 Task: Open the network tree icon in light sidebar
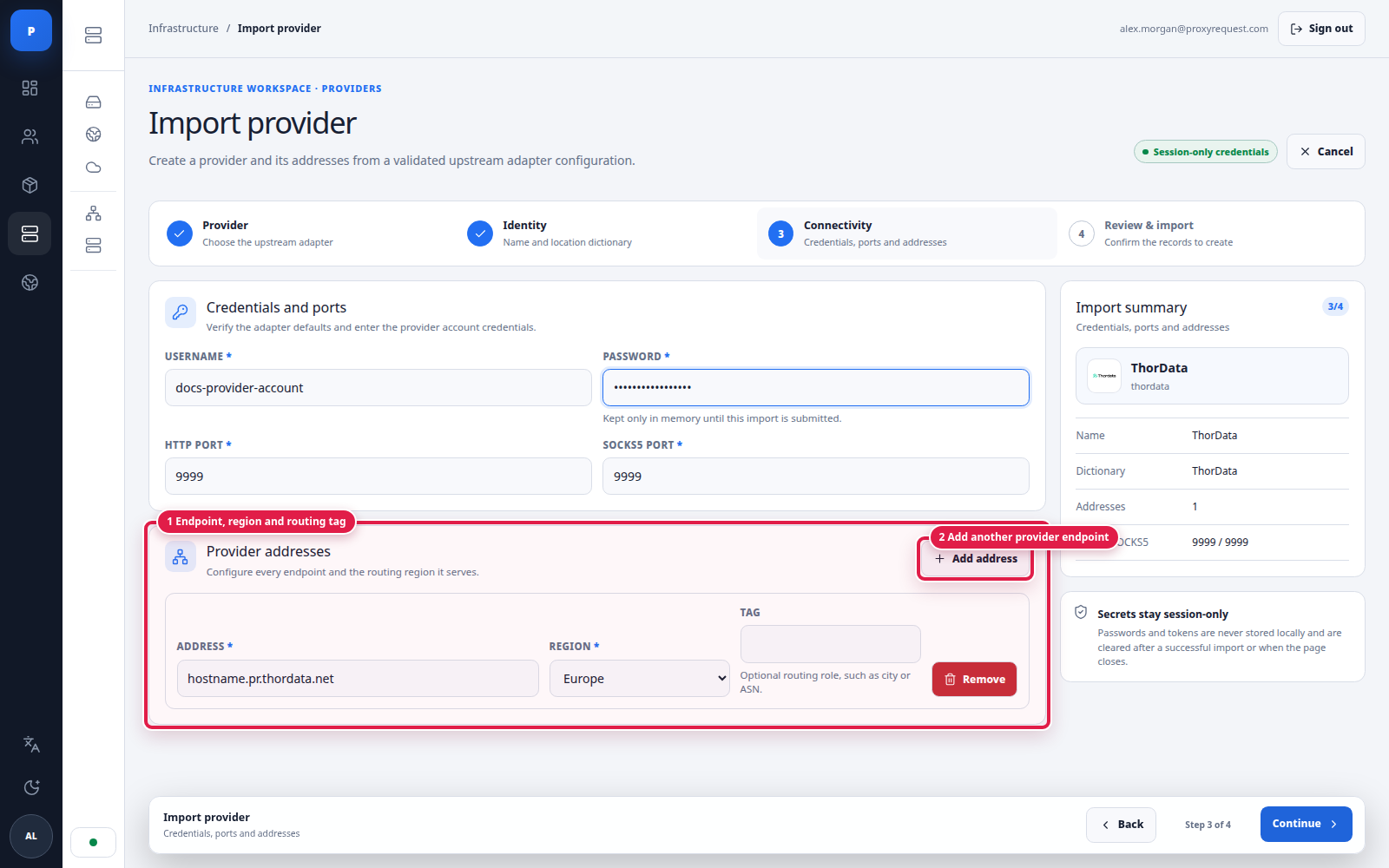(94, 214)
